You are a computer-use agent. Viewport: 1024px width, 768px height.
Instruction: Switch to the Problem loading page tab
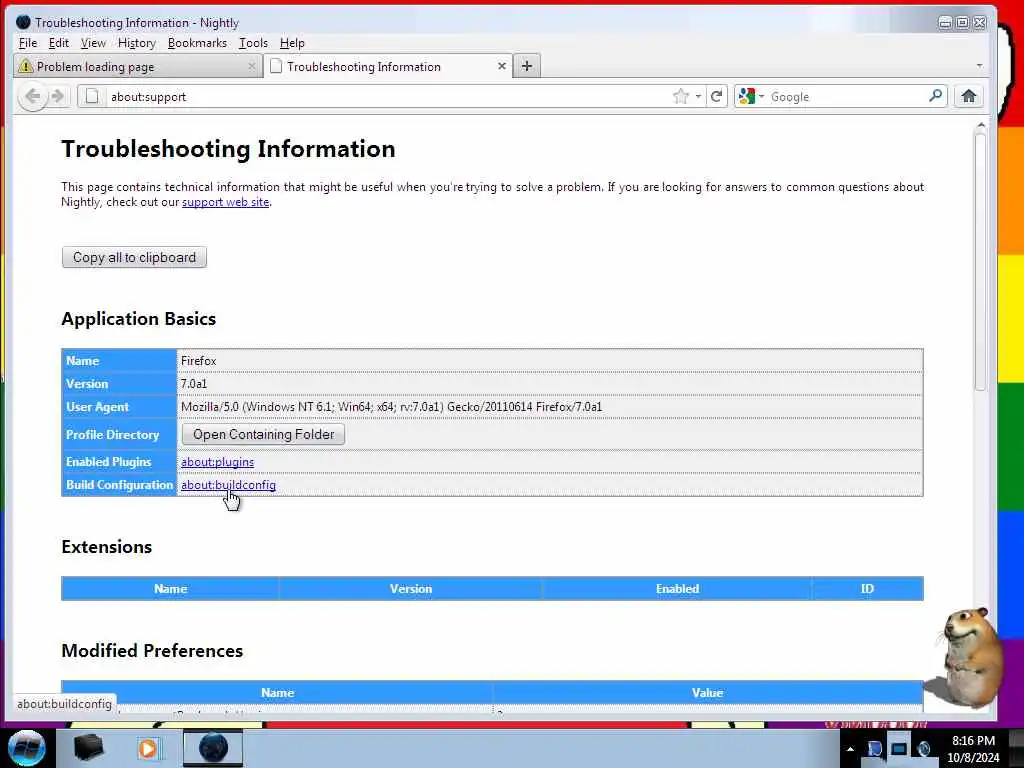click(137, 66)
